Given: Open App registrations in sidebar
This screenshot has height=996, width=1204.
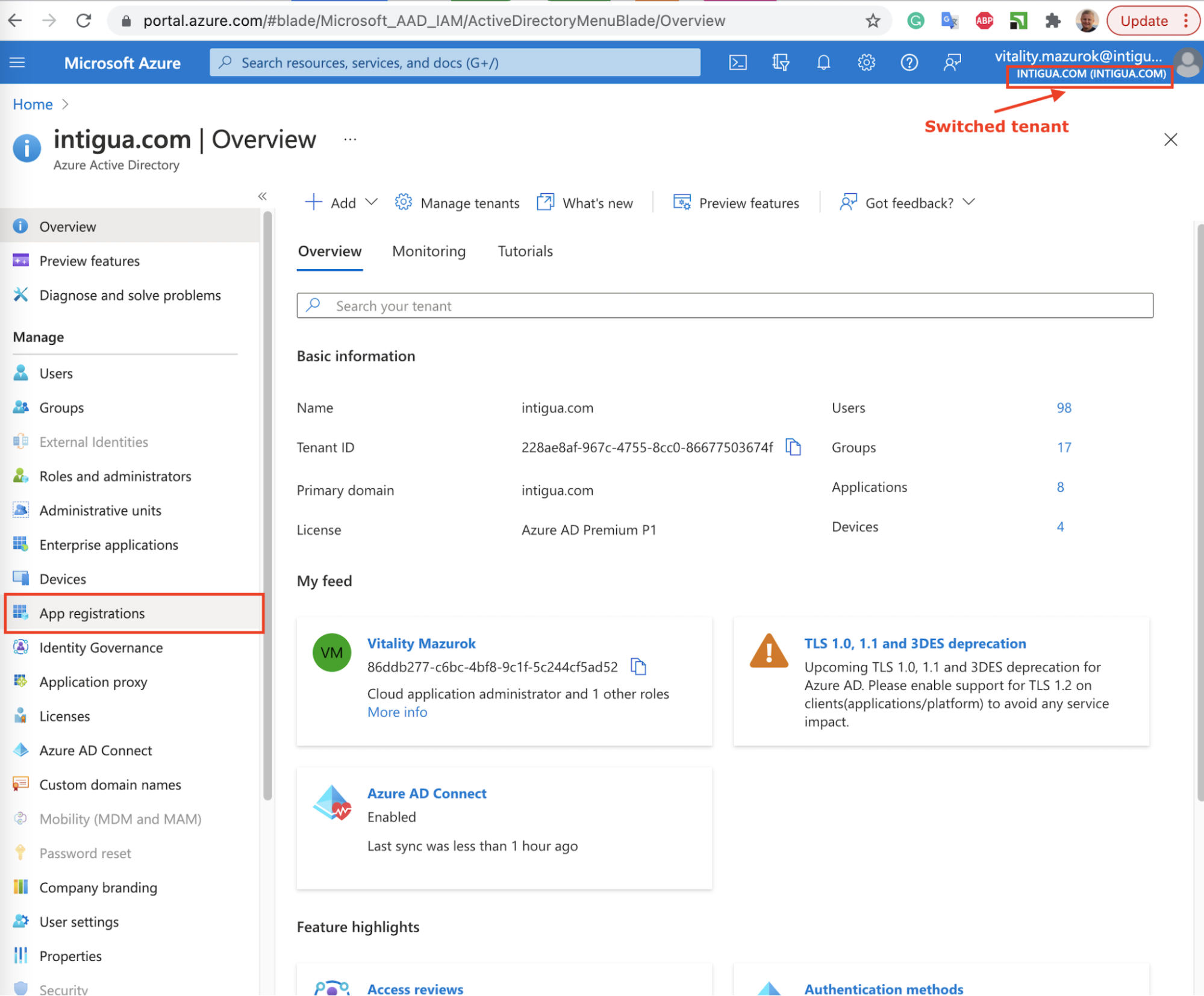Looking at the screenshot, I should pyautogui.click(x=92, y=613).
